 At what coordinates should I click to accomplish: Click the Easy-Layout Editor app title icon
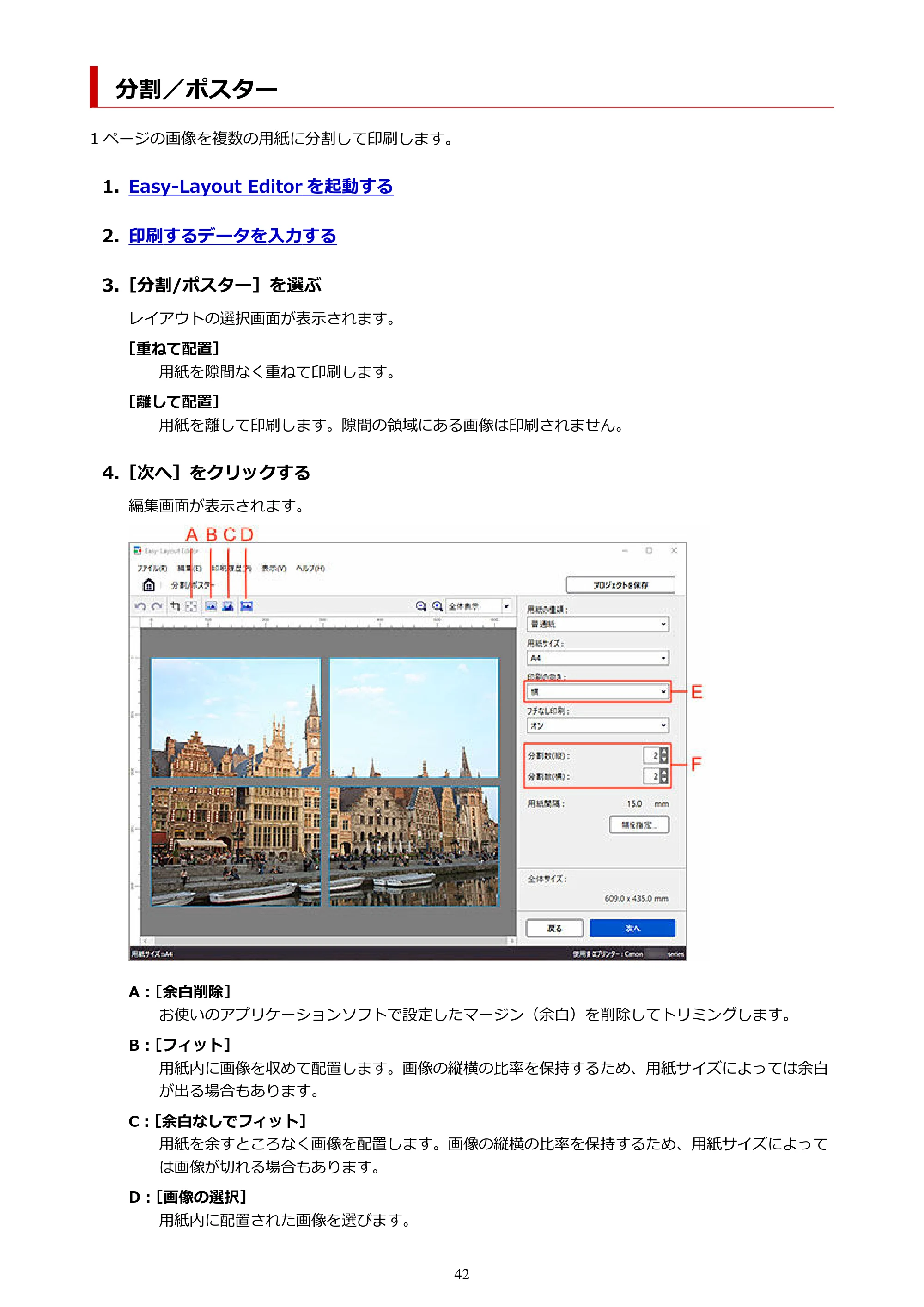(x=137, y=550)
